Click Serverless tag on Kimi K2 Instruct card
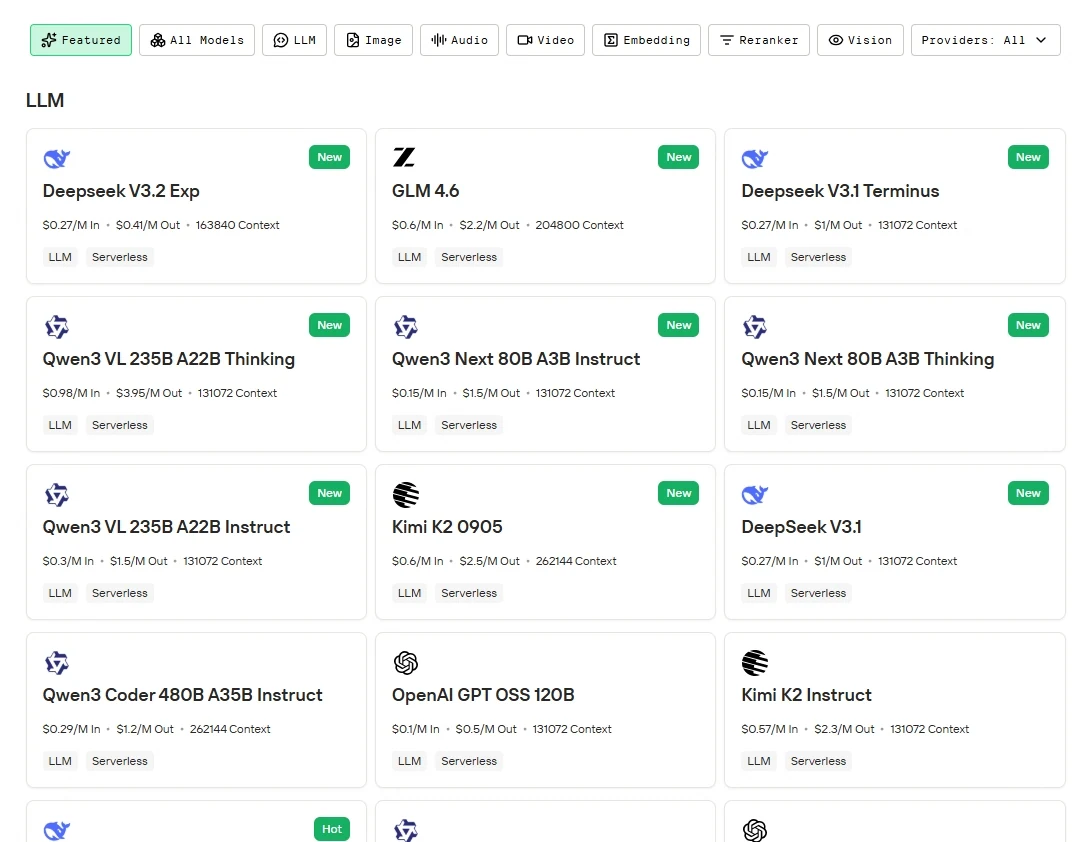Viewport: 1089px width, 842px height. [818, 761]
